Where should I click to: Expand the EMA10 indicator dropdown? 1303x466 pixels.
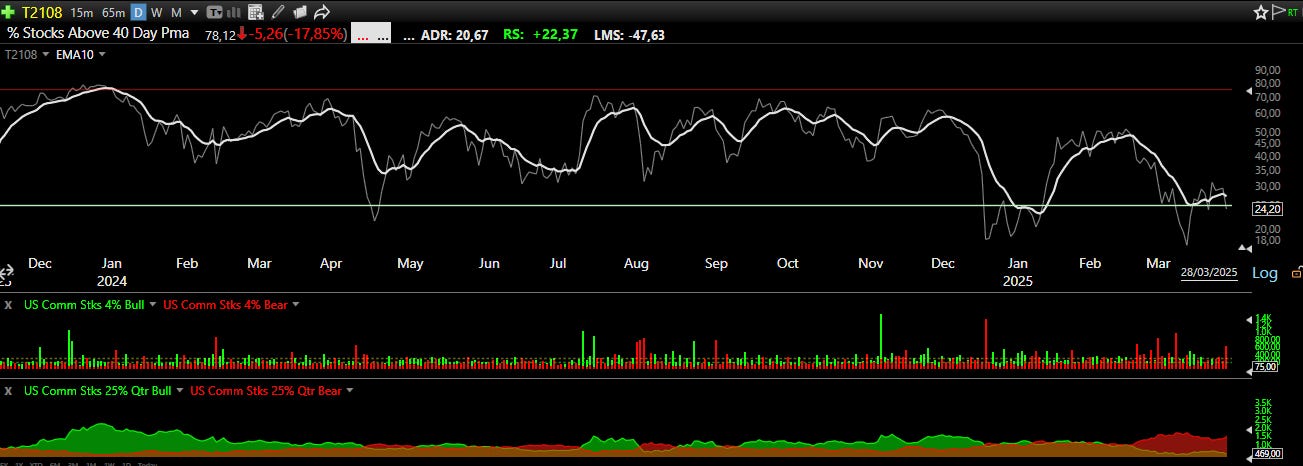[102, 54]
